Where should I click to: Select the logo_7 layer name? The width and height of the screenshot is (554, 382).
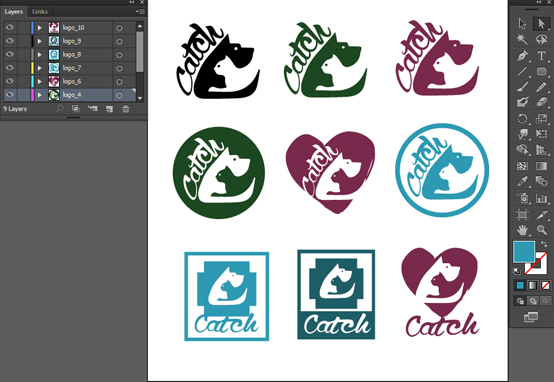point(72,68)
